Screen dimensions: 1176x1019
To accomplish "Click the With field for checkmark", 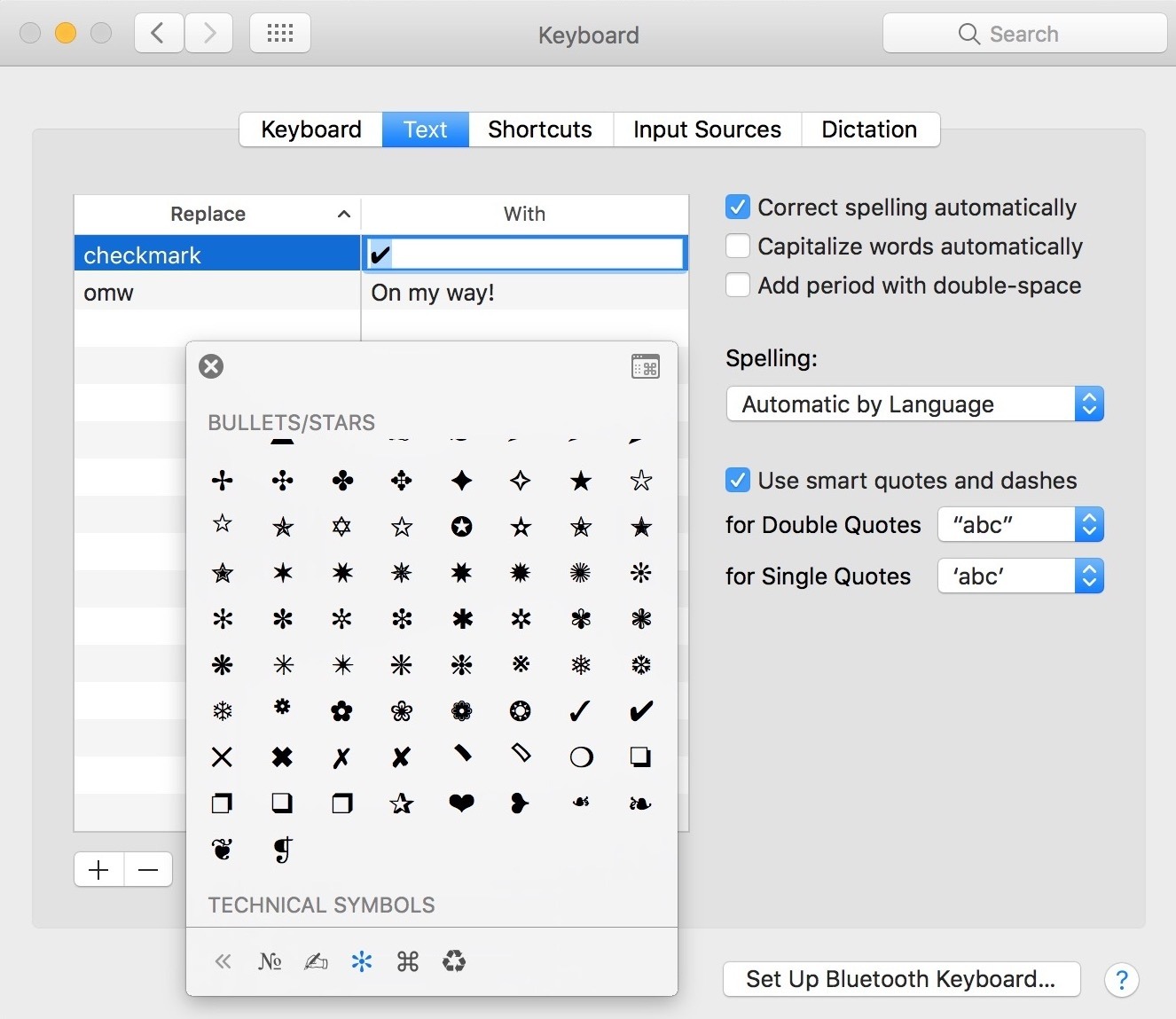I will (525, 254).
